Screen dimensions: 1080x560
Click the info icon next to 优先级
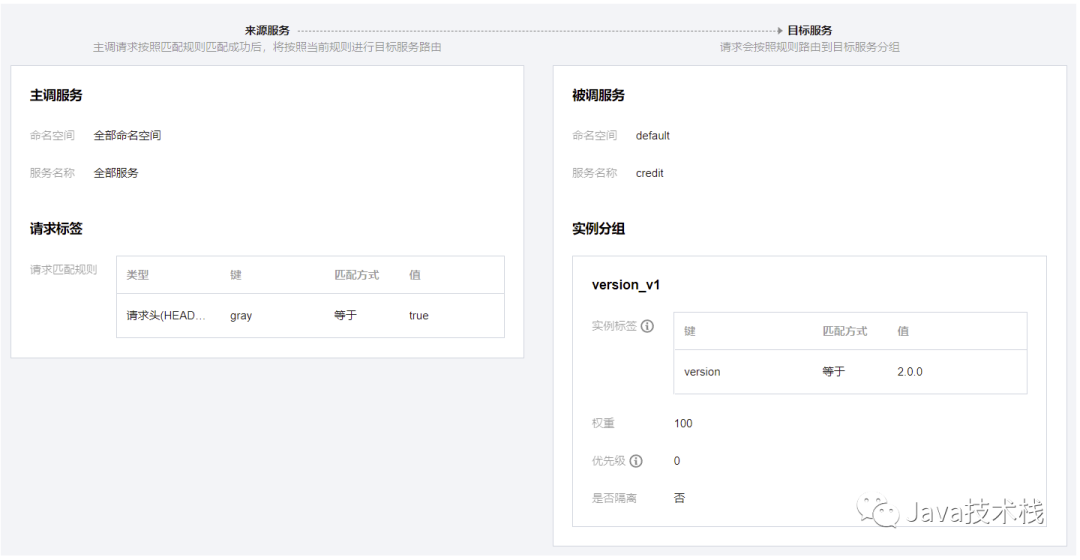pyautogui.click(x=636, y=461)
